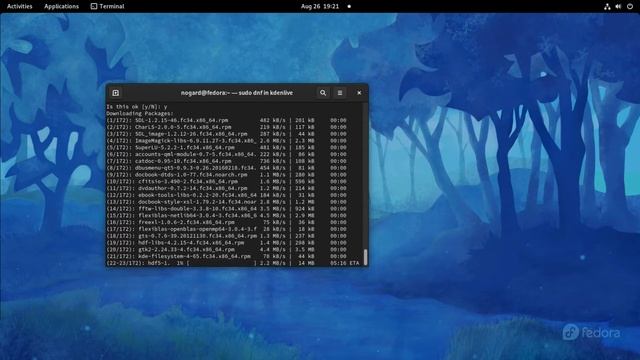Click the terminal title 'sudo dnf in kdenlive'
Screen dimensions: 640x360
pyautogui.click(x=266, y=93)
